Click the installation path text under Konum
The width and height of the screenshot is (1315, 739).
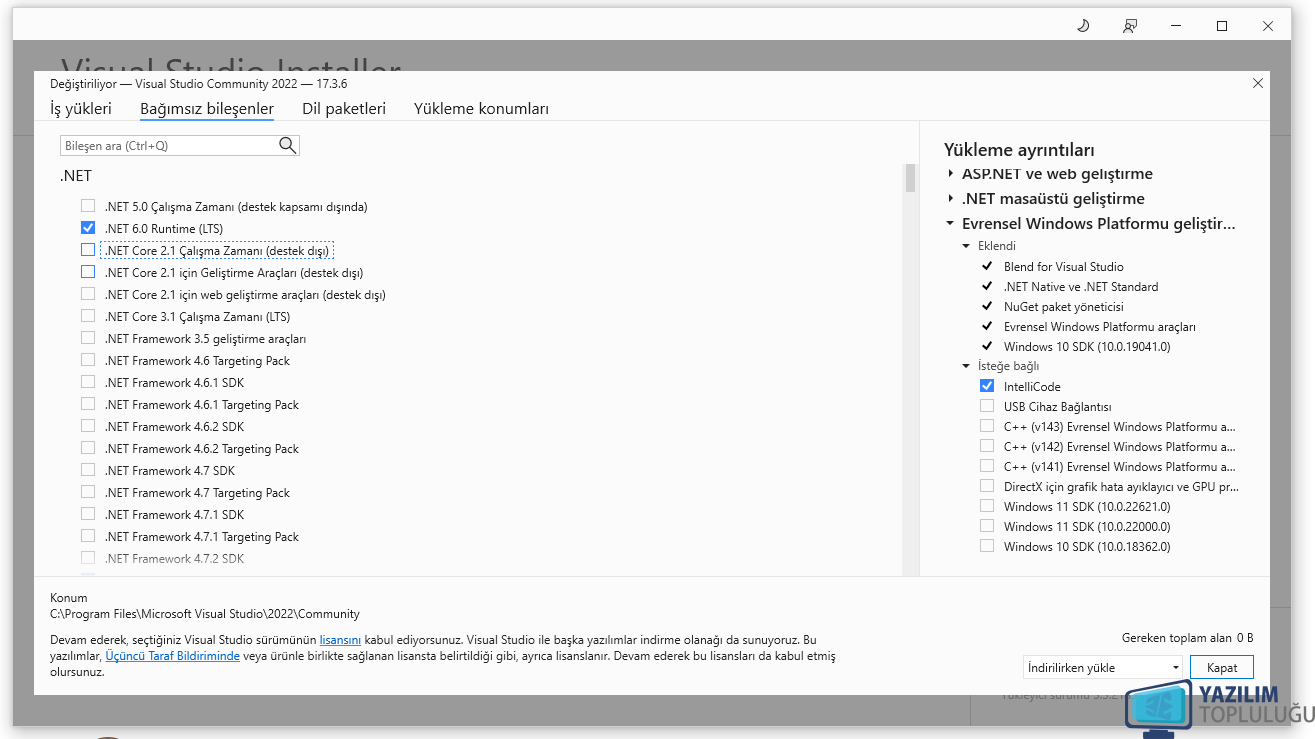205,614
